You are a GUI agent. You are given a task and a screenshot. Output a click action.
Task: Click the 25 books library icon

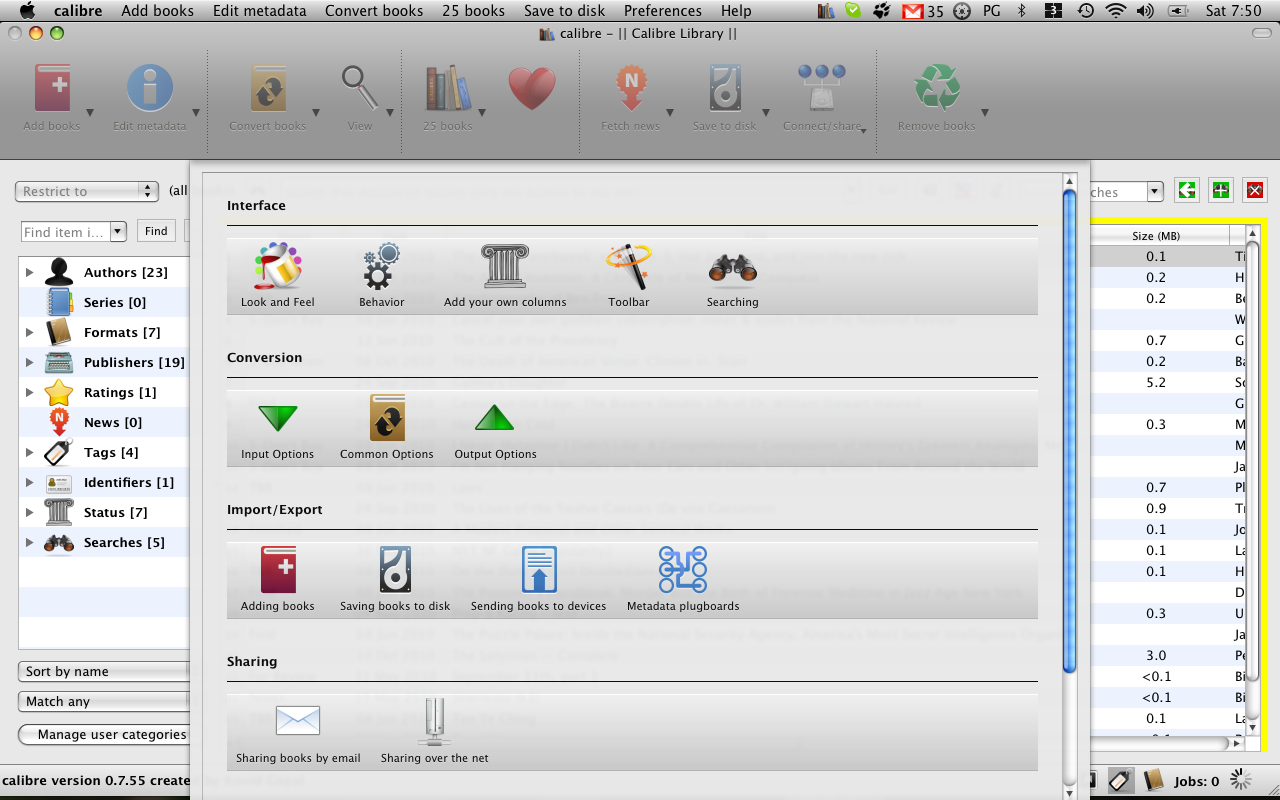(447, 90)
